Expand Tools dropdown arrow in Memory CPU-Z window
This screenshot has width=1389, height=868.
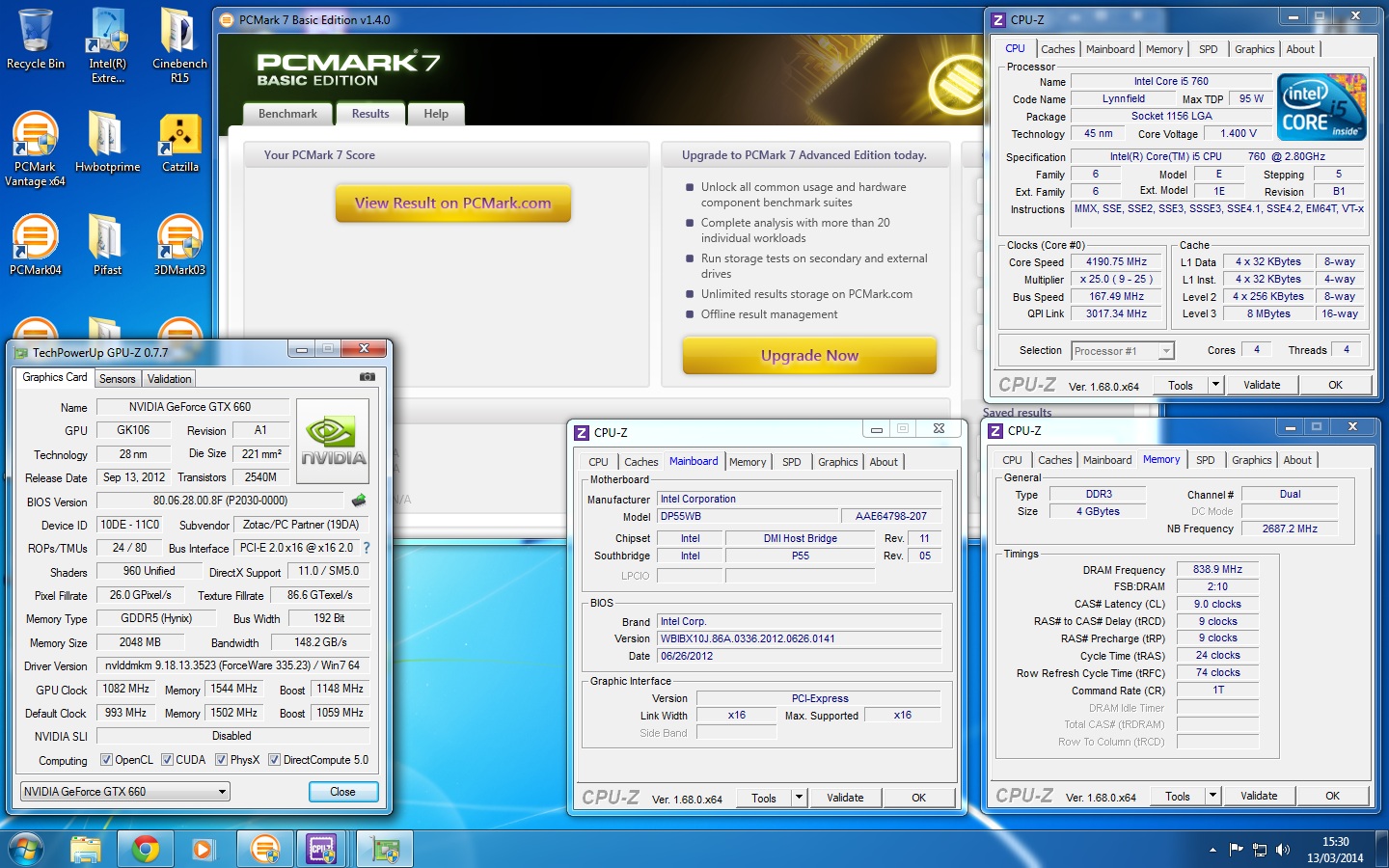coord(1212,796)
